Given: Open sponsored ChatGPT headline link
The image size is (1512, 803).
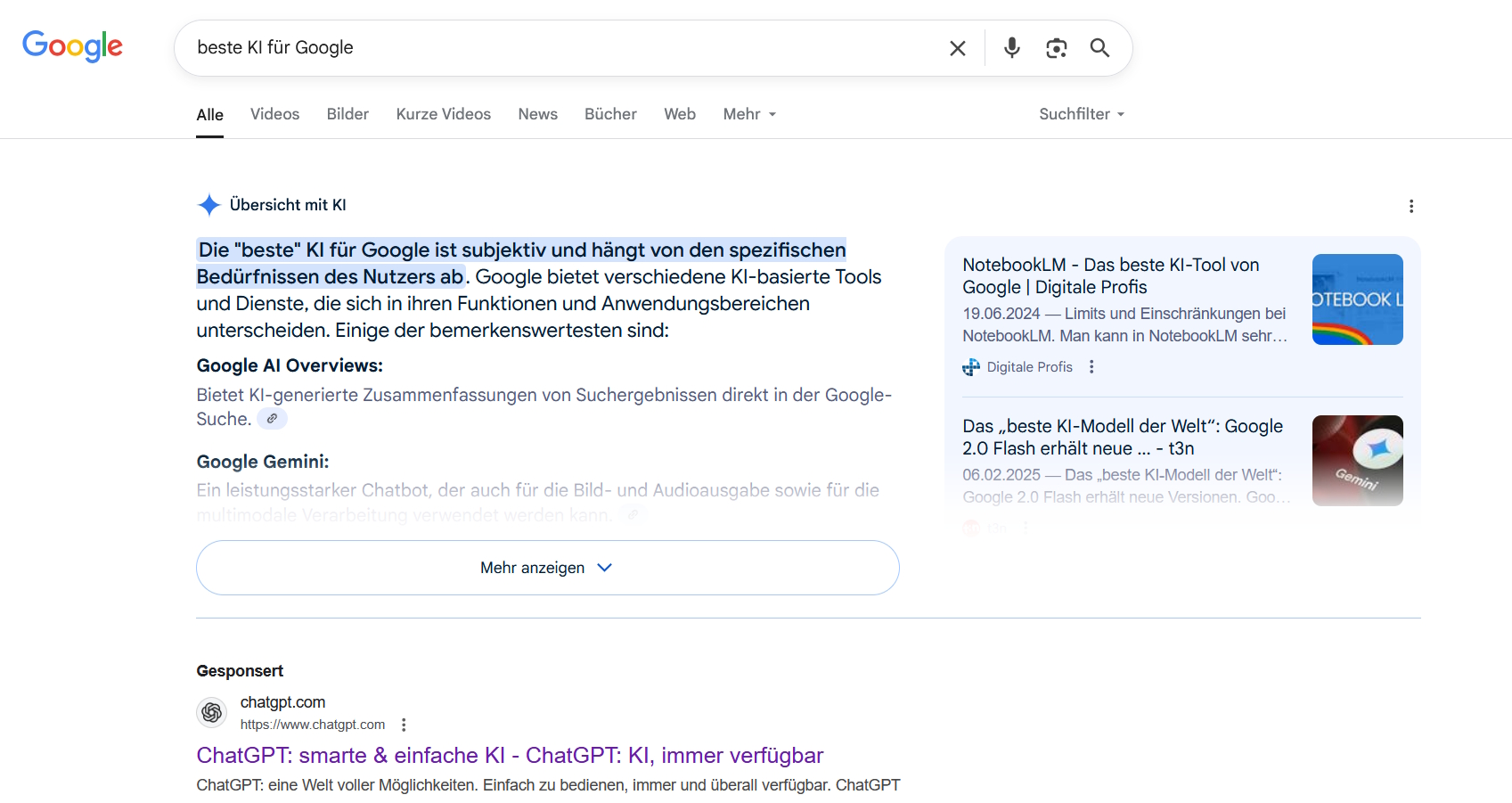Looking at the screenshot, I should click(510, 755).
